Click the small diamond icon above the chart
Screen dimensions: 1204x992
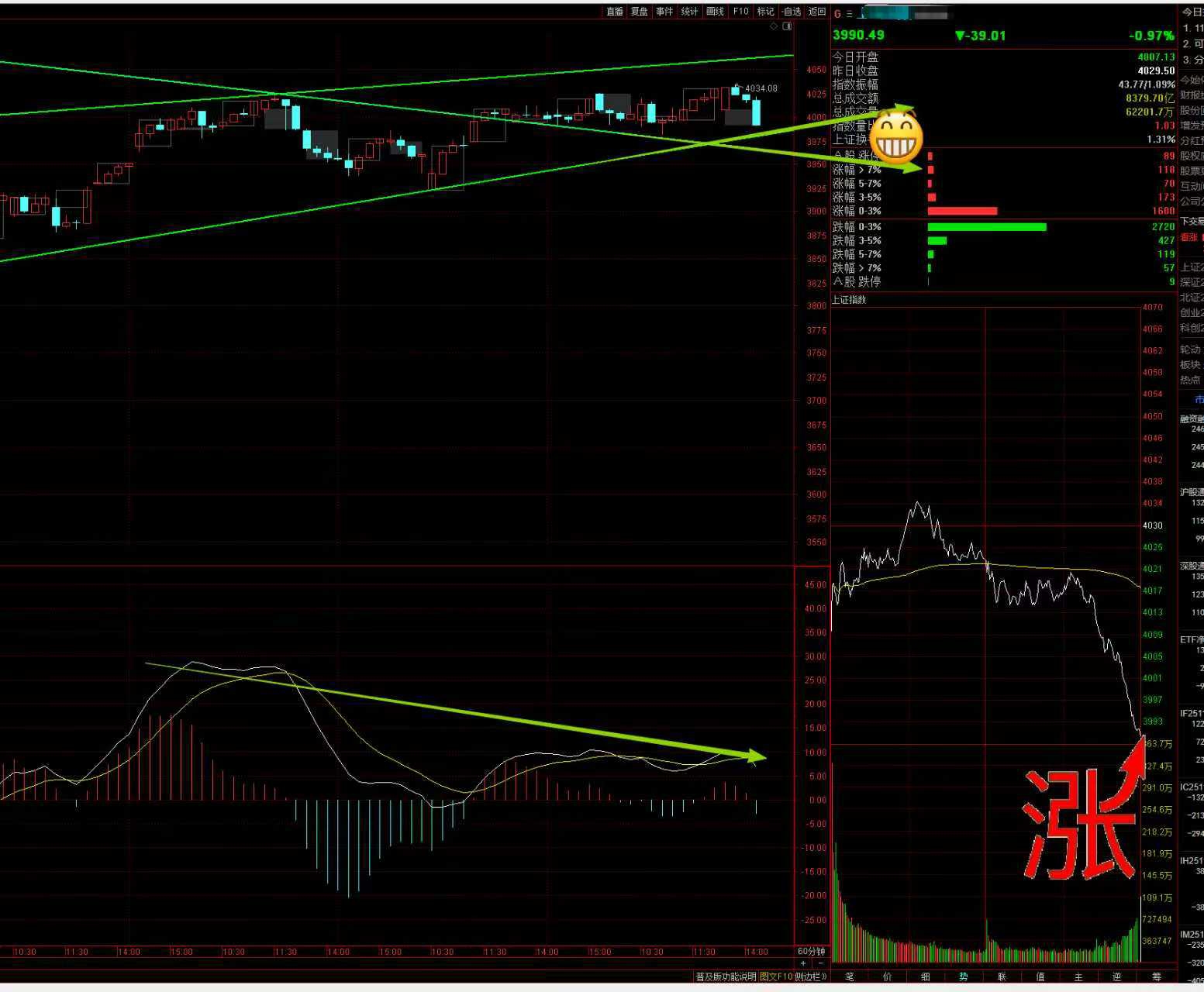point(774,26)
